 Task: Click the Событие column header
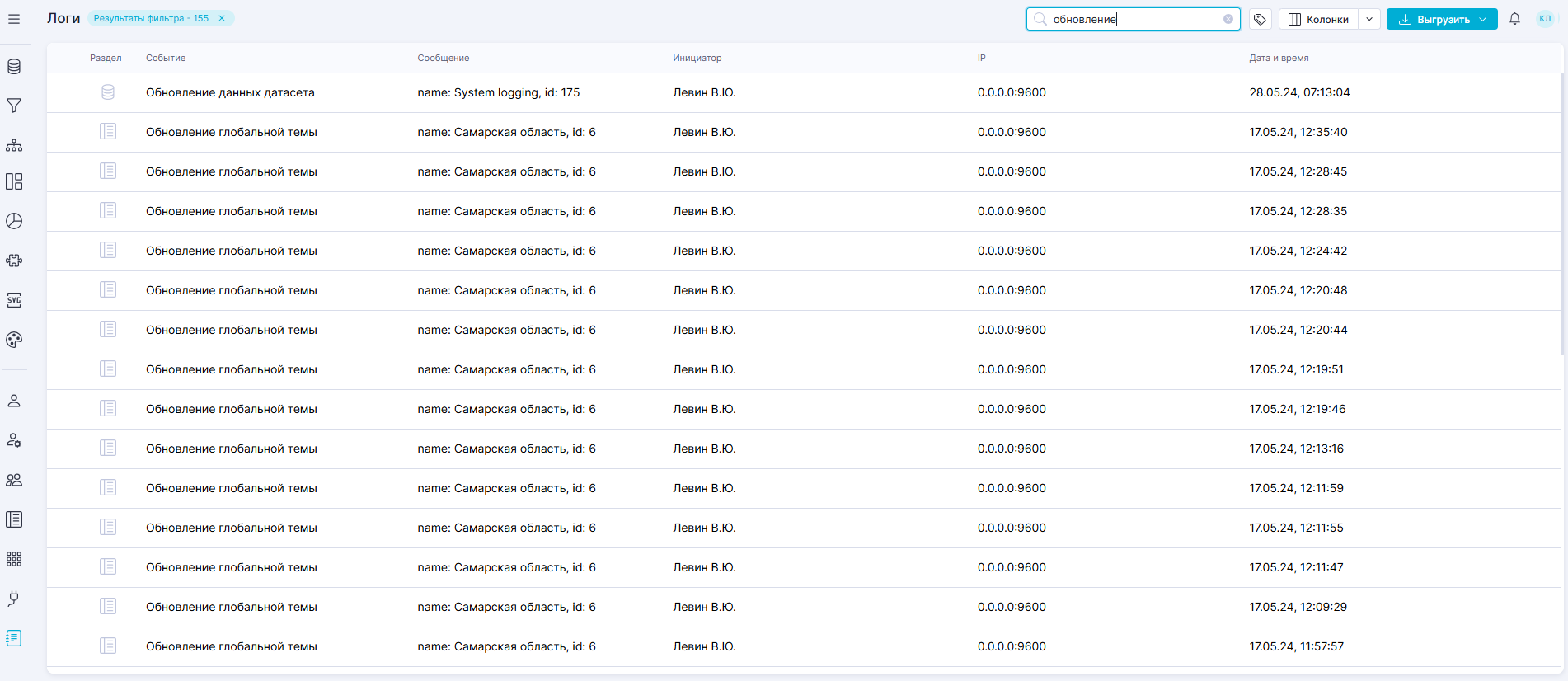[x=166, y=58]
